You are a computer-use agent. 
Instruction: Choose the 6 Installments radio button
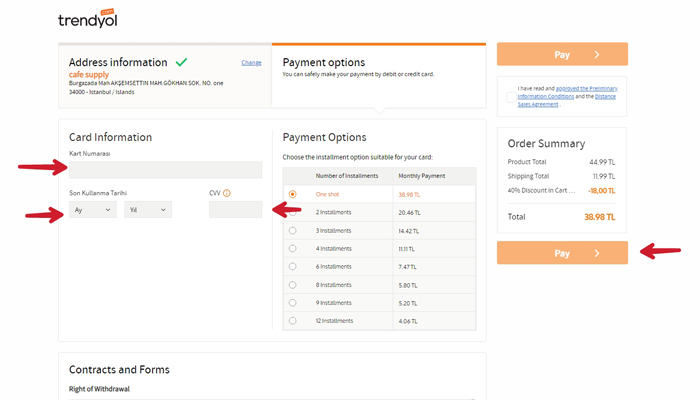tap(292, 267)
